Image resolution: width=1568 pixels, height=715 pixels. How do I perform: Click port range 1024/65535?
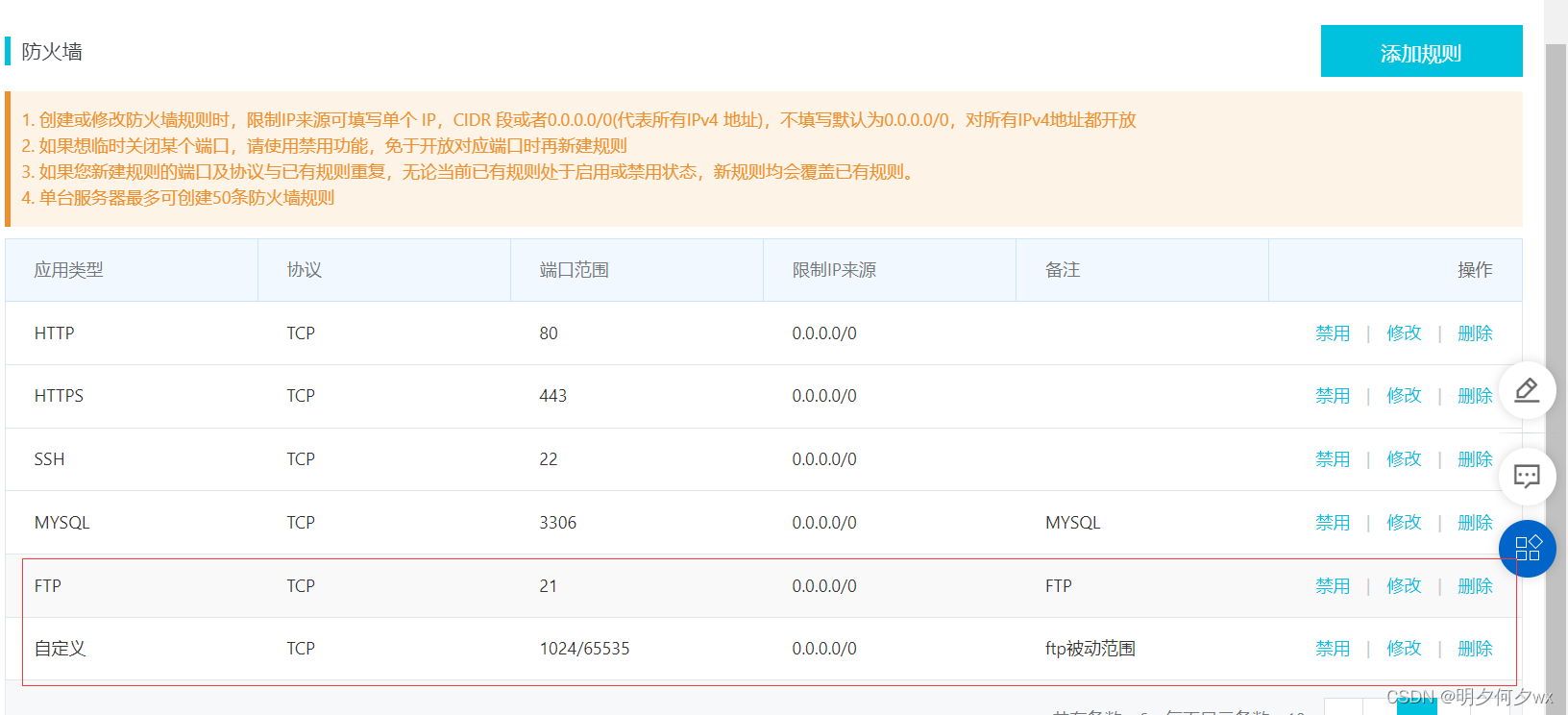click(585, 649)
